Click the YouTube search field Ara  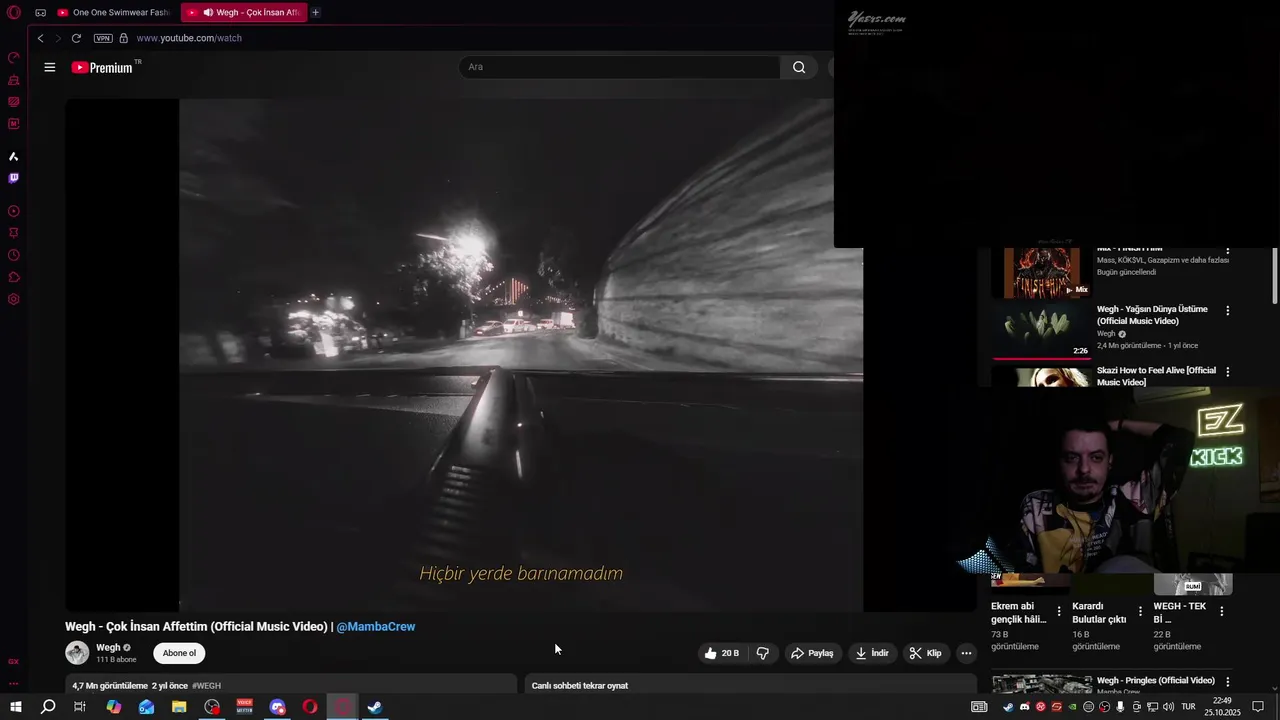(x=619, y=67)
